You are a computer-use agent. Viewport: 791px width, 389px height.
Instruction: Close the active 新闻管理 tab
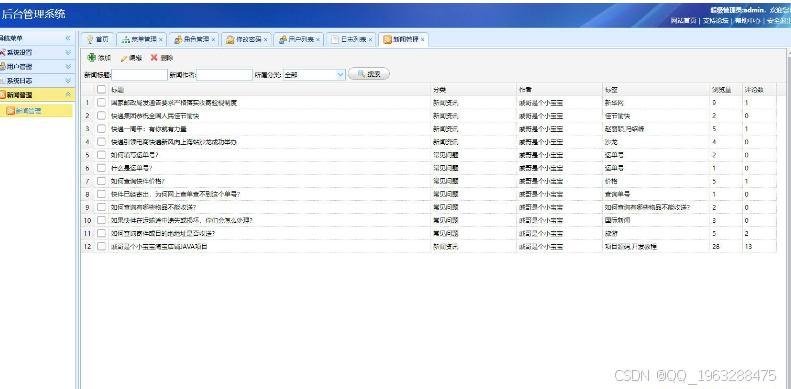(423, 39)
